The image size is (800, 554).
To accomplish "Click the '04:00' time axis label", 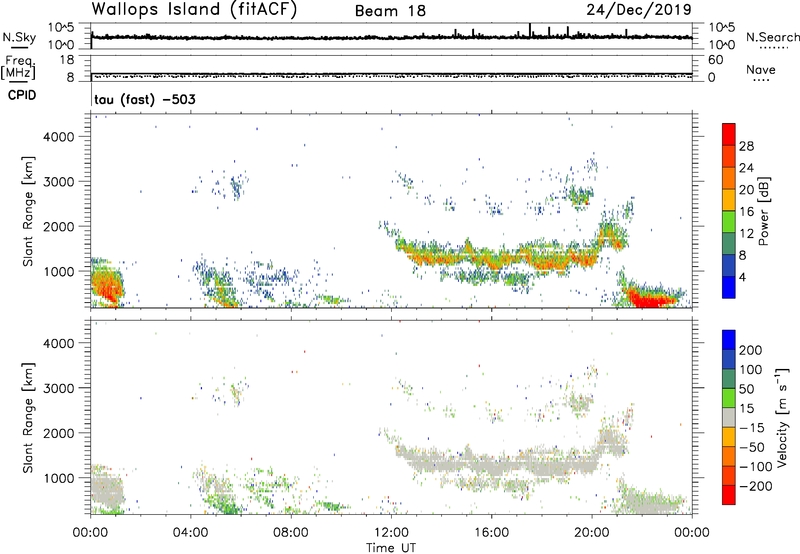I will 191,533.
